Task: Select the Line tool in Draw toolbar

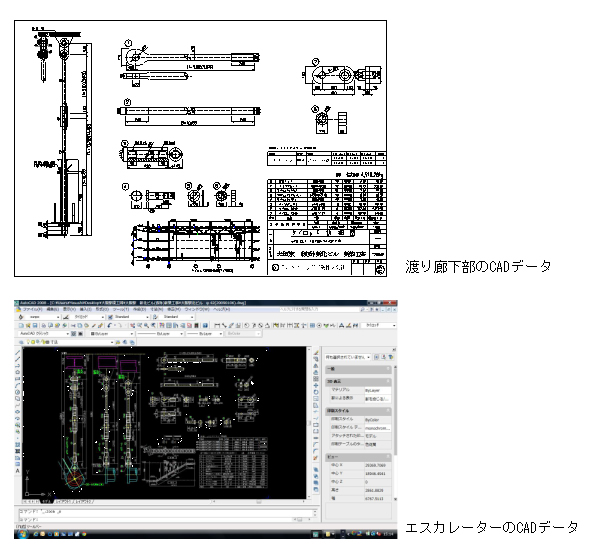Action: pos(18,352)
